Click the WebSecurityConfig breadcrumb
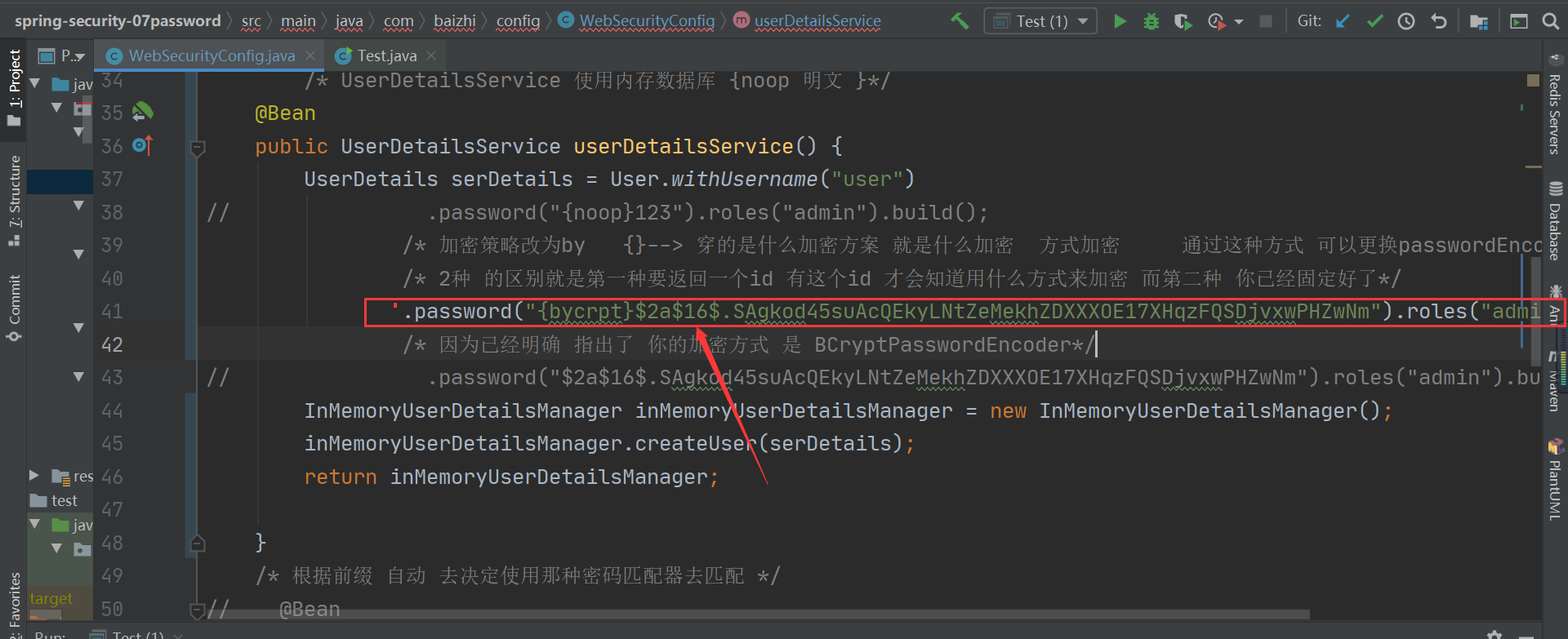Screen dimensions: 1568x639 (x=637, y=21)
